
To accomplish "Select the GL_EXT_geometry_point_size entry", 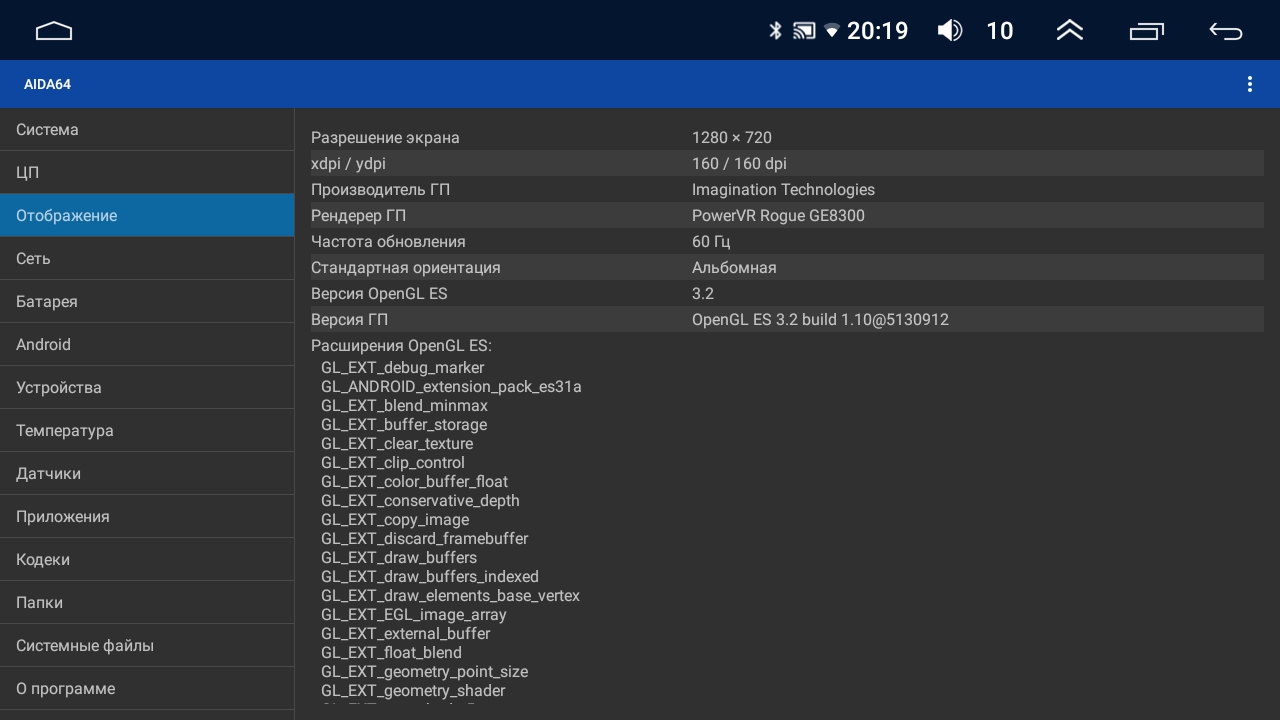I will [424, 672].
